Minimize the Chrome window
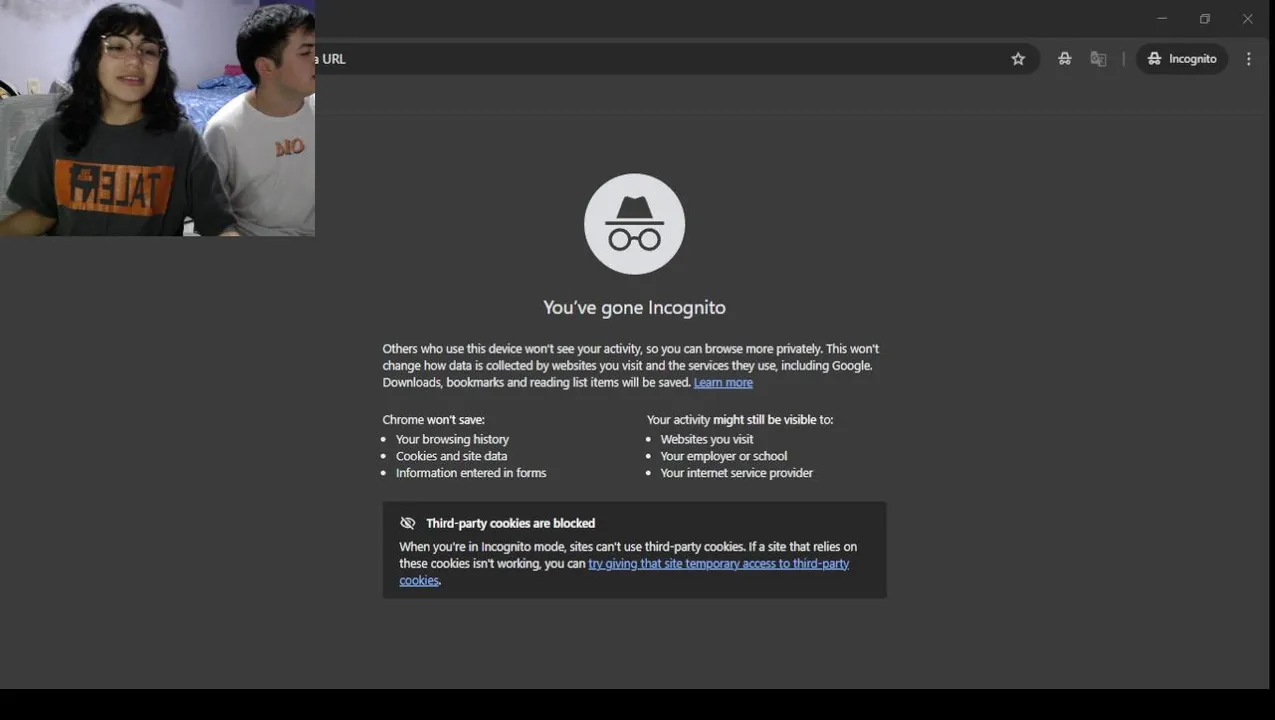The height and width of the screenshot is (720, 1275). [x=1162, y=18]
